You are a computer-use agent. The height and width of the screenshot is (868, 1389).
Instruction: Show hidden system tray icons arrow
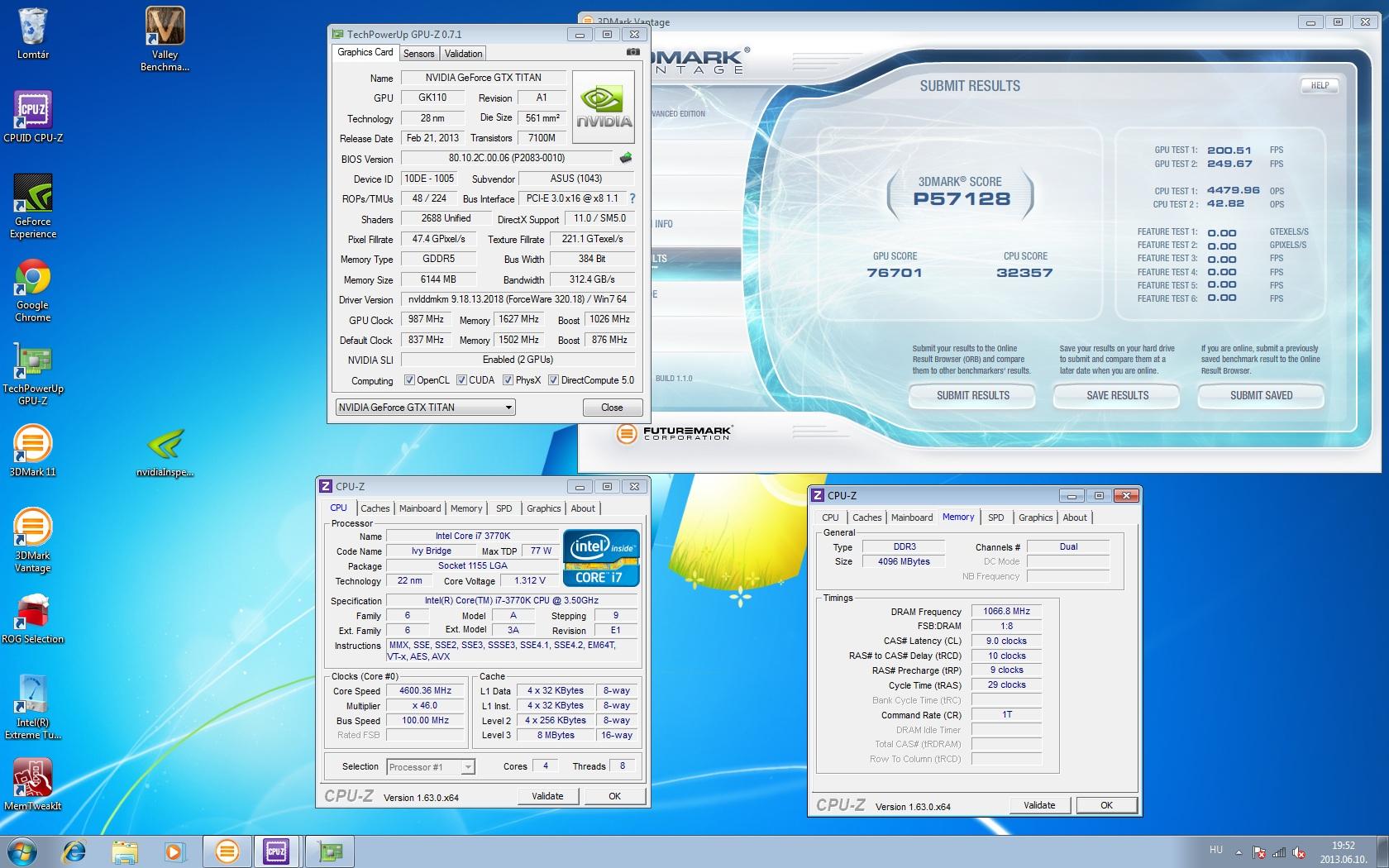point(1239,852)
